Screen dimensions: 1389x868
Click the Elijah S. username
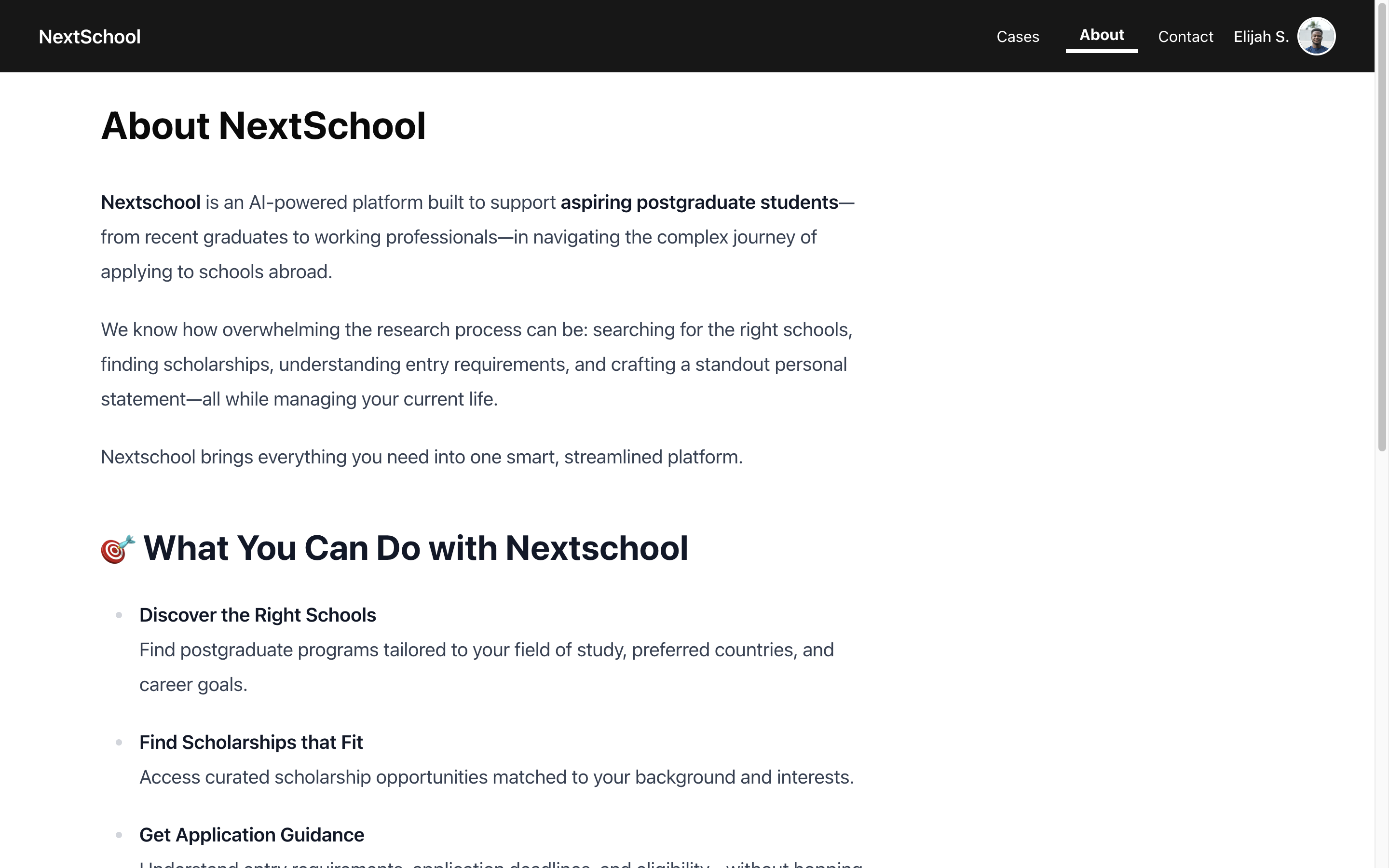tap(1260, 37)
